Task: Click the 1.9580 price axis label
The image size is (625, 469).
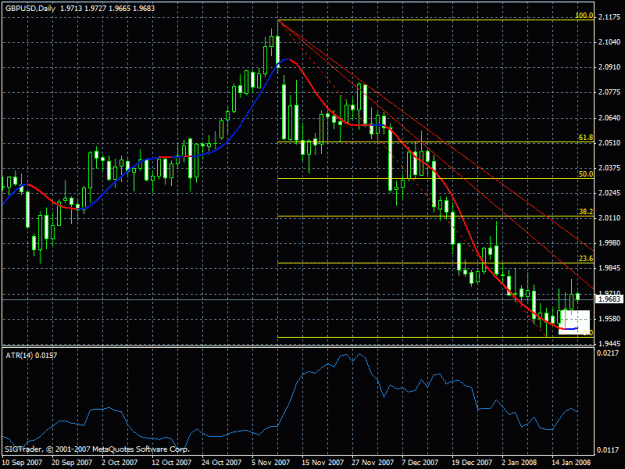Action: pyautogui.click(x=609, y=318)
